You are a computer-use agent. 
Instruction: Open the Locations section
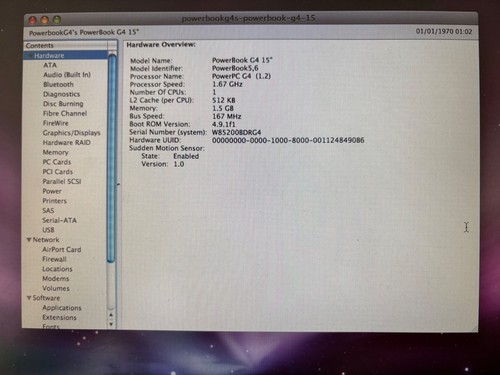coord(57,269)
